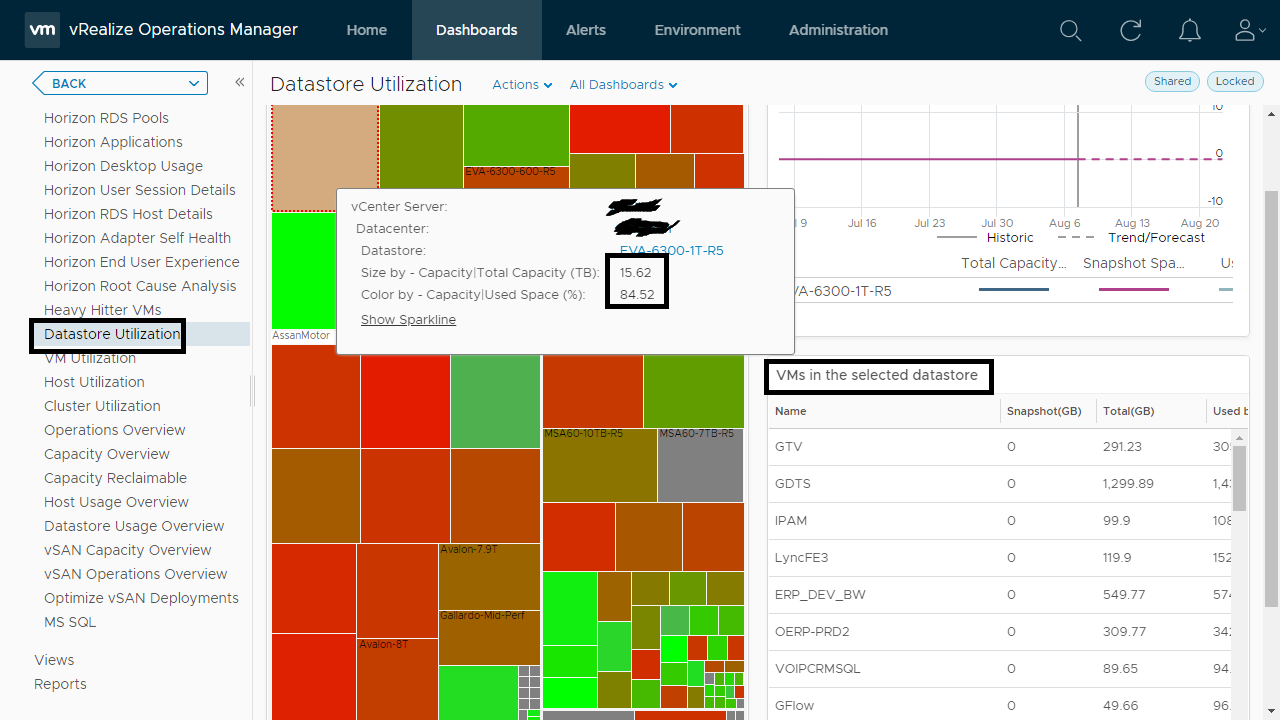Click the search magnifier icon
The width and height of the screenshot is (1281, 720).
[x=1070, y=30]
